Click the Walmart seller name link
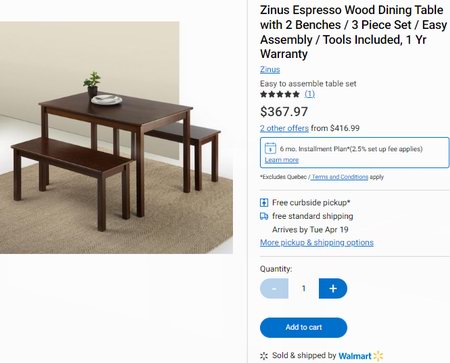450x363 pixels. pos(355,356)
